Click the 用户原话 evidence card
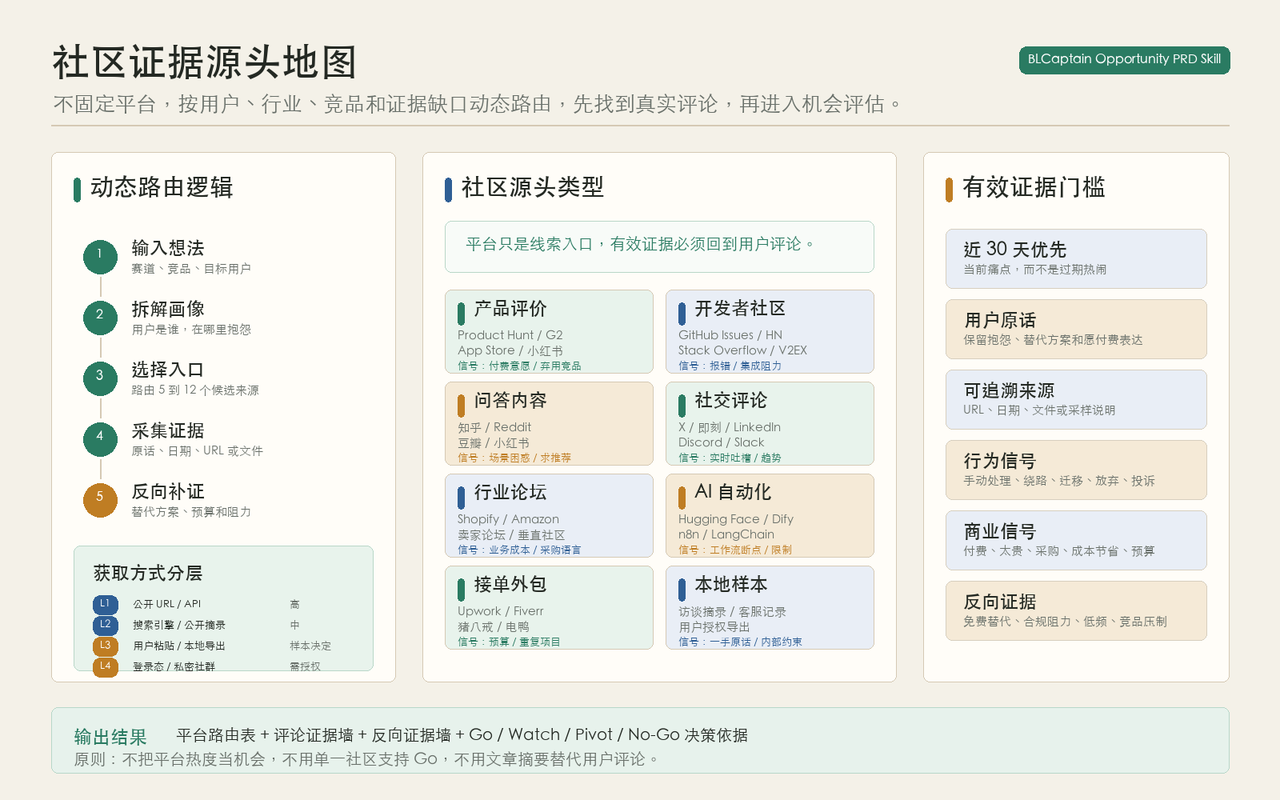 click(1076, 329)
